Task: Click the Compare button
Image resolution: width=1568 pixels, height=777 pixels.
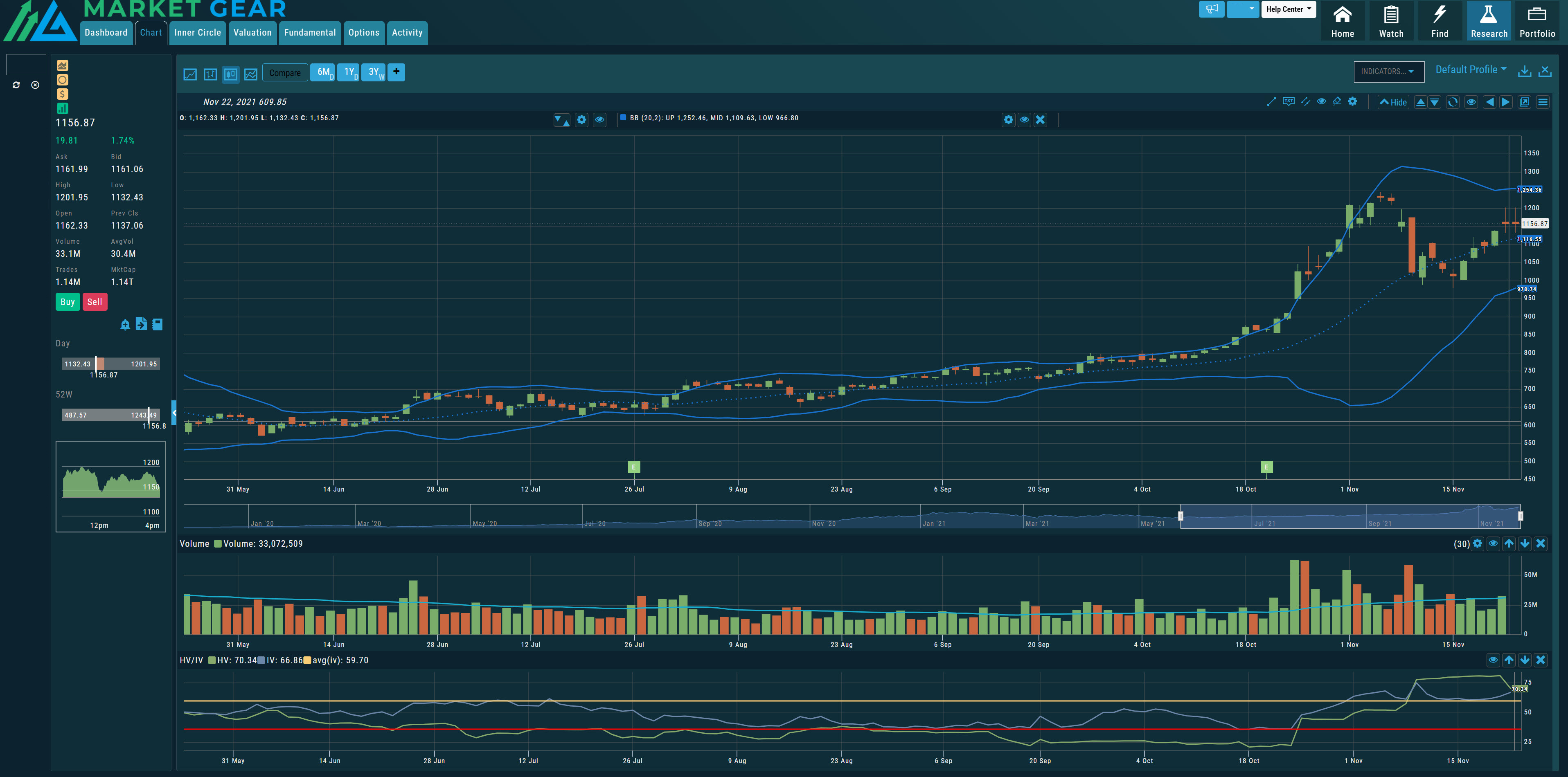Action: point(285,73)
